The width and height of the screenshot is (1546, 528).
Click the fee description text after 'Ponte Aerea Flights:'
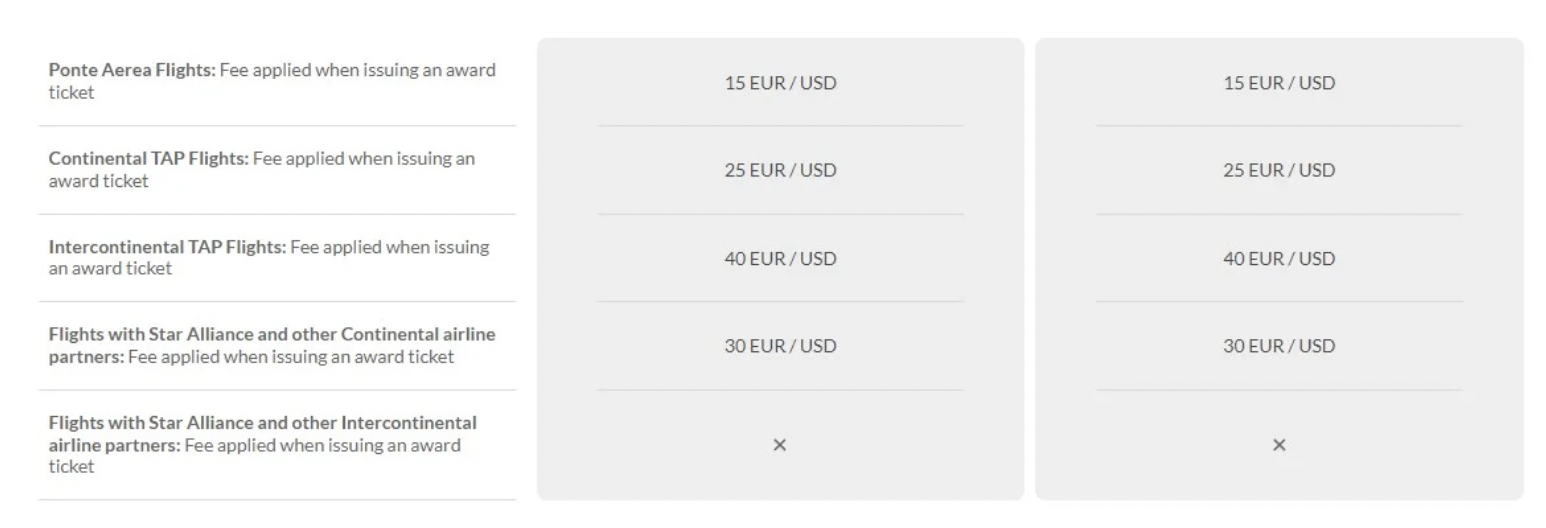pyautogui.click(x=357, y=71)
